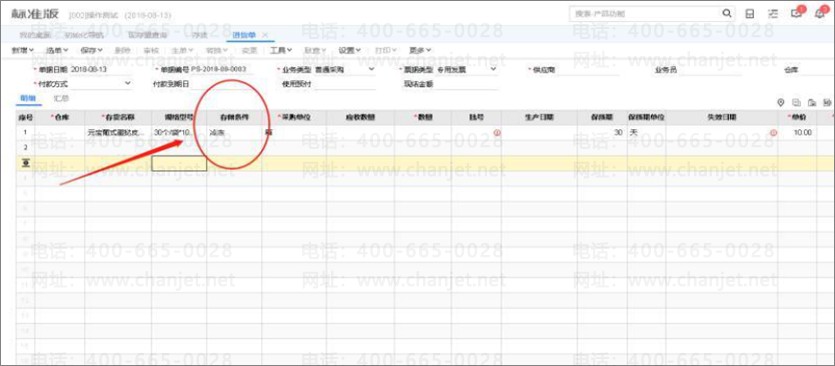Viewport: 835px width, 366px height.
Task: Click red info icon in 批号 cell
Action: click(497, 132)
